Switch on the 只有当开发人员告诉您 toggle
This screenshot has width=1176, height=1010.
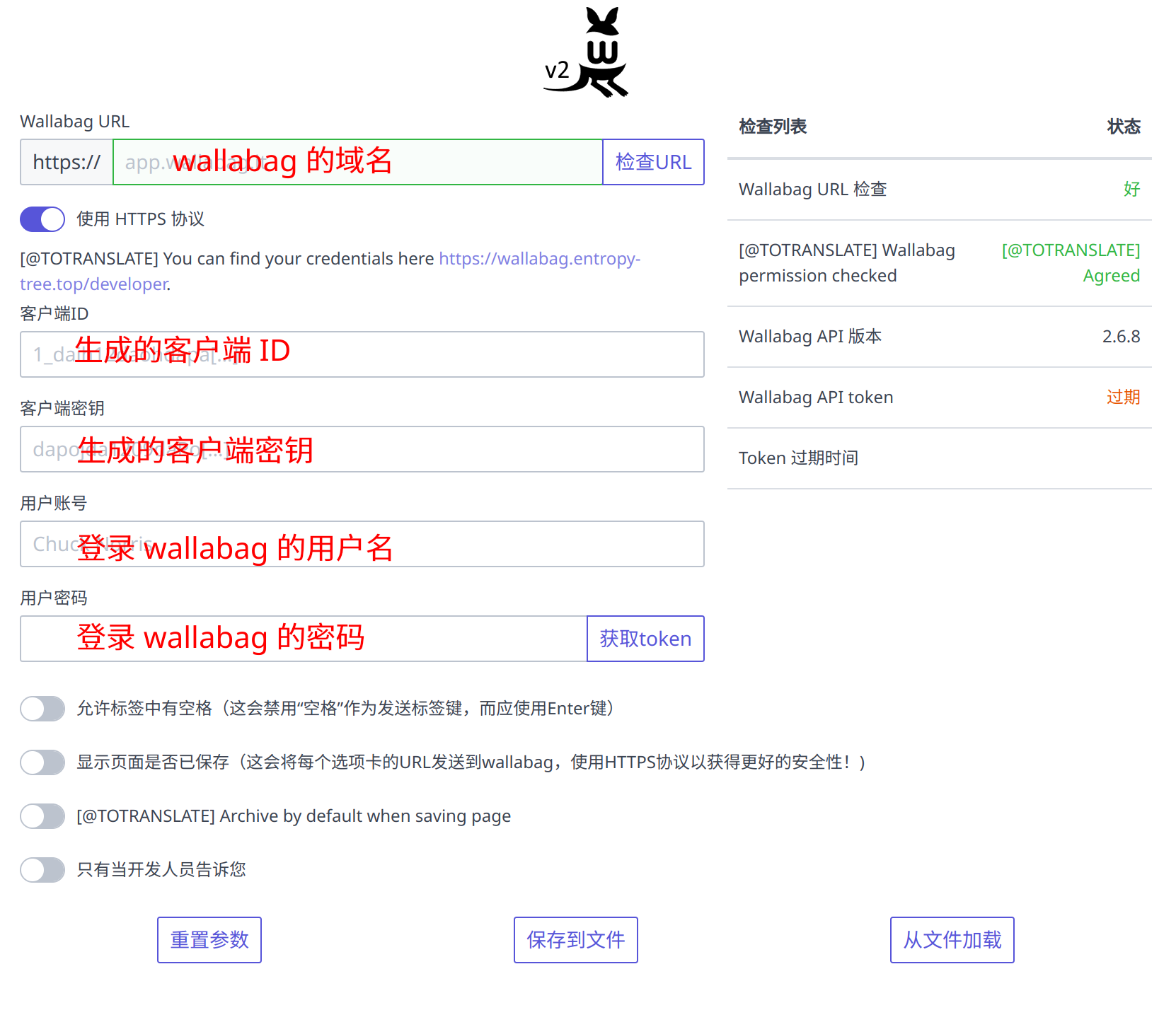coord(42,870)
